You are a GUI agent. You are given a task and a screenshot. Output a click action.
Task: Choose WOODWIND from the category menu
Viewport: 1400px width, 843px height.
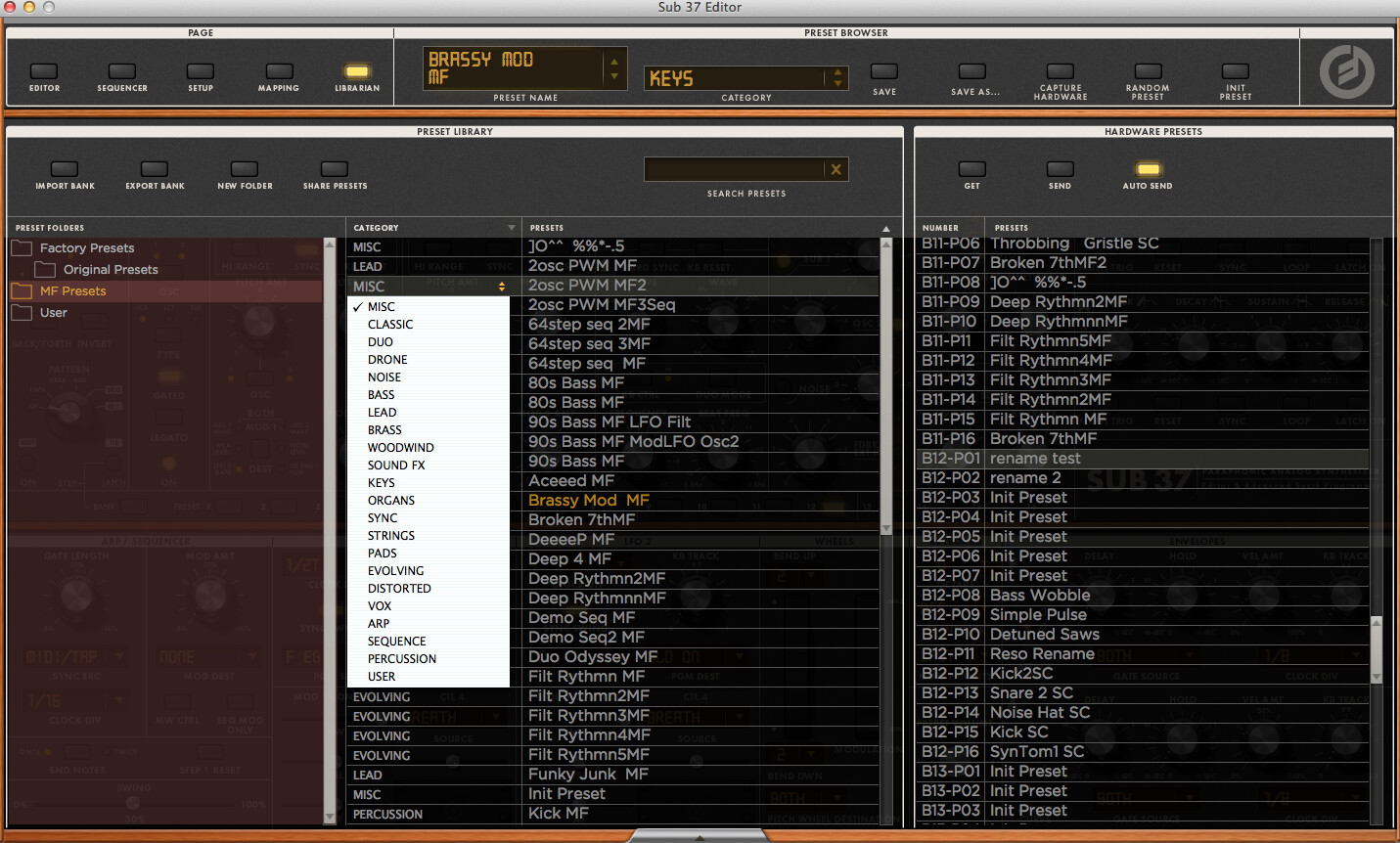(401, 448)
